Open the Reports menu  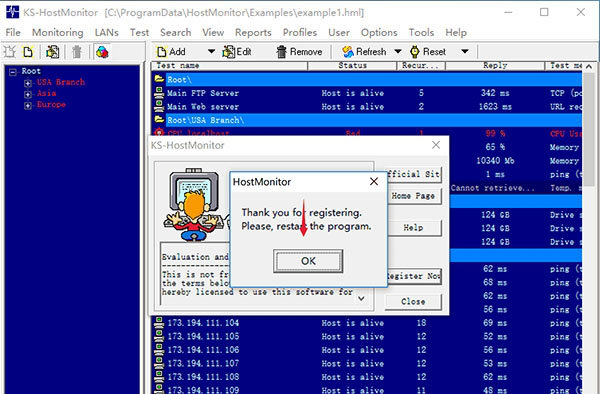pos(253,33)
